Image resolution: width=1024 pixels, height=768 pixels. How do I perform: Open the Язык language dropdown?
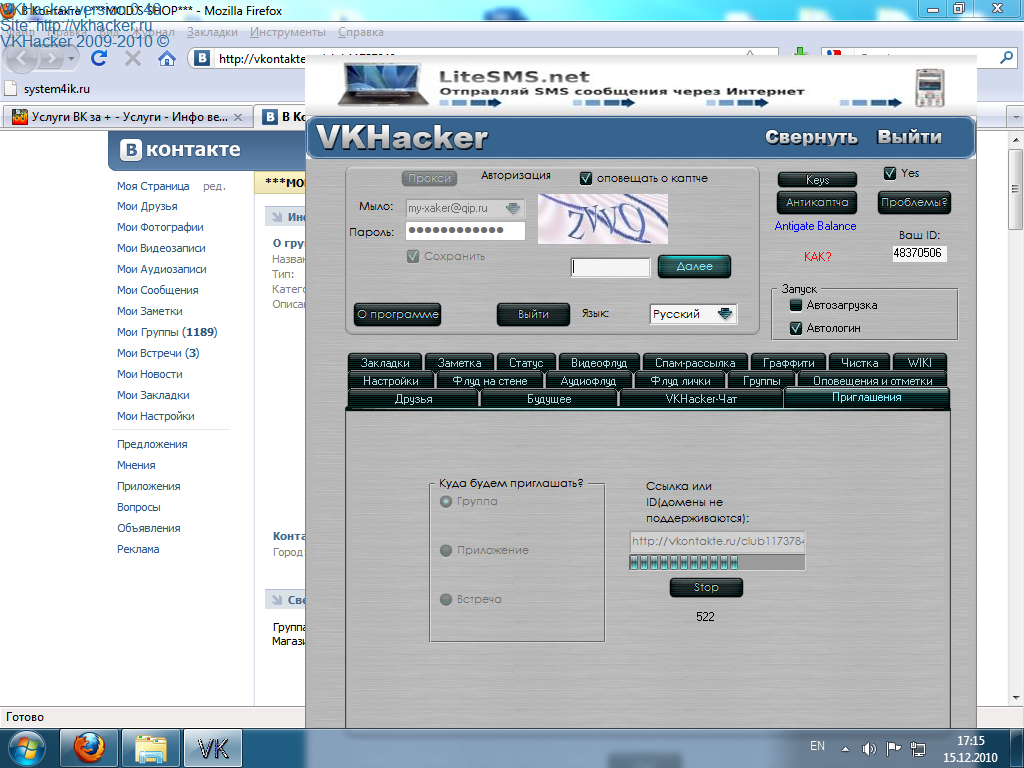pyautogui.click(x=725, y=313)
